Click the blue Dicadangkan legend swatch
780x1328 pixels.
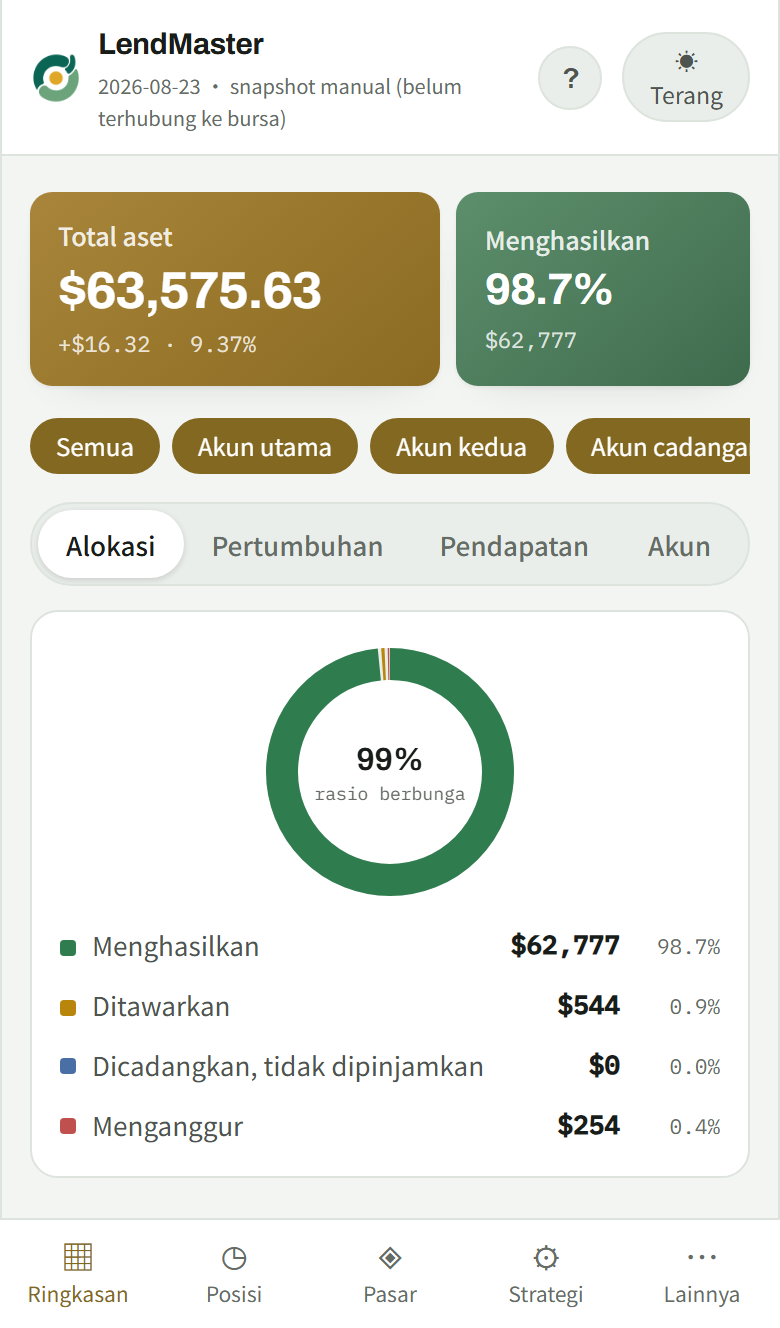tap(68, 1067)
